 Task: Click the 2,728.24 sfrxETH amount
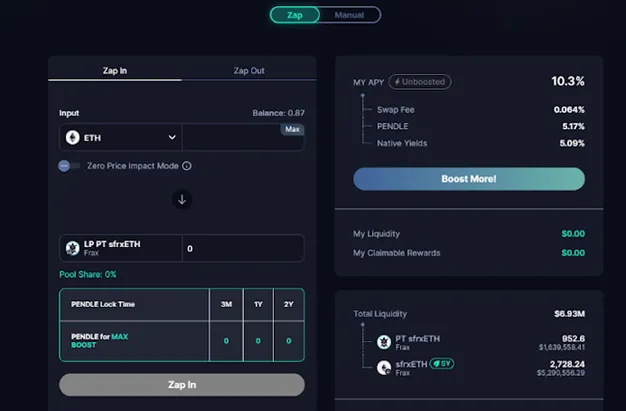(x=567, y=364)
